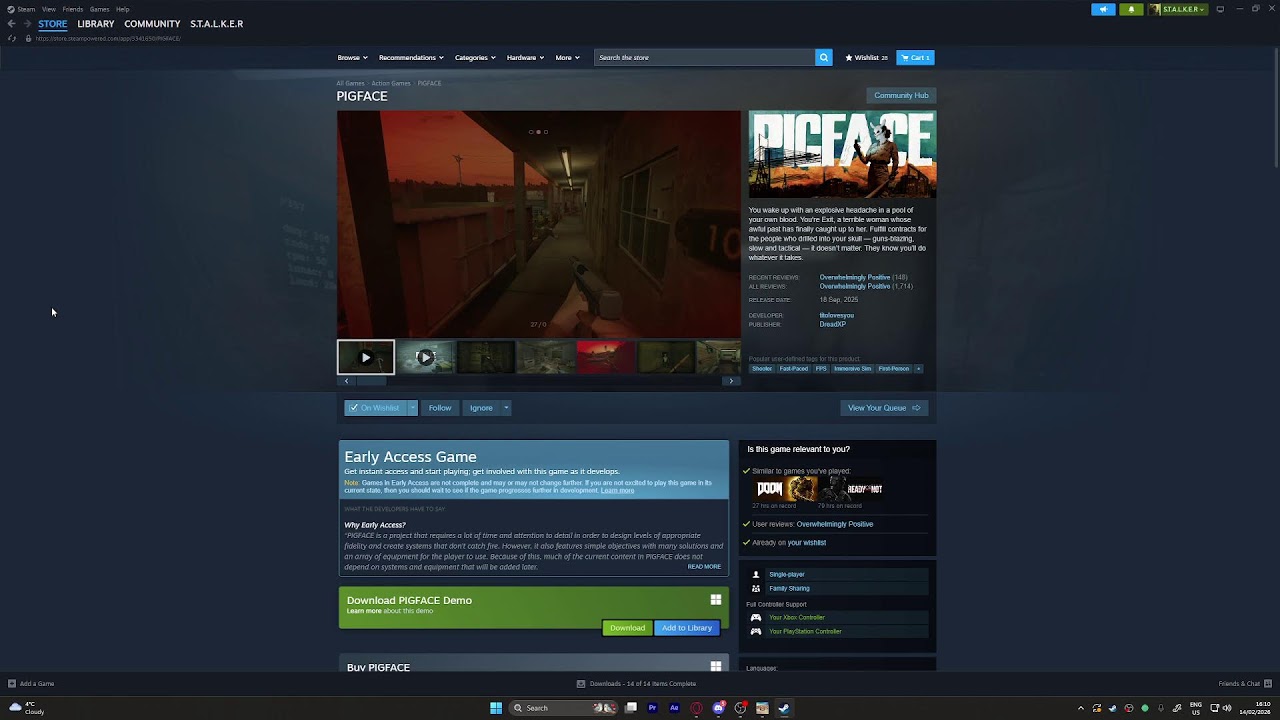Open the S.T.A.L.K.E.R account dropdown

[1177, 9]
